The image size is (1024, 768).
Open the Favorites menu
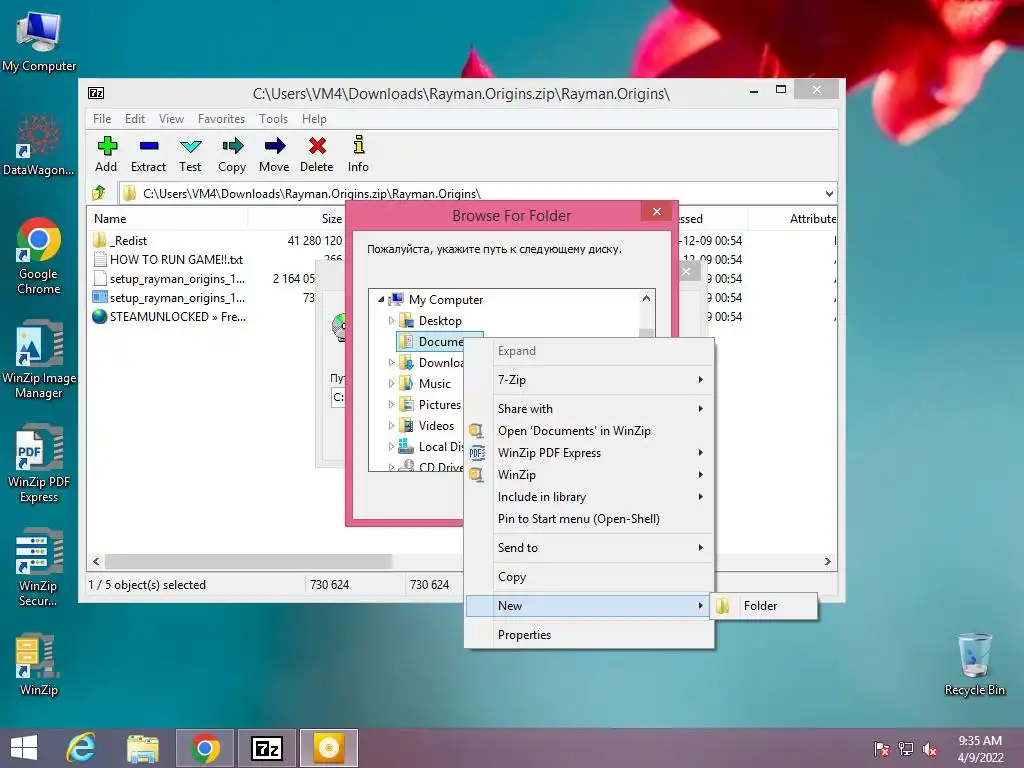[x=221, y=119]
